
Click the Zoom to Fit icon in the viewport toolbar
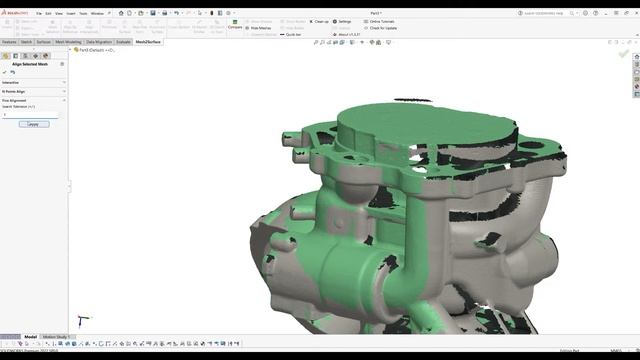[316, 42]
